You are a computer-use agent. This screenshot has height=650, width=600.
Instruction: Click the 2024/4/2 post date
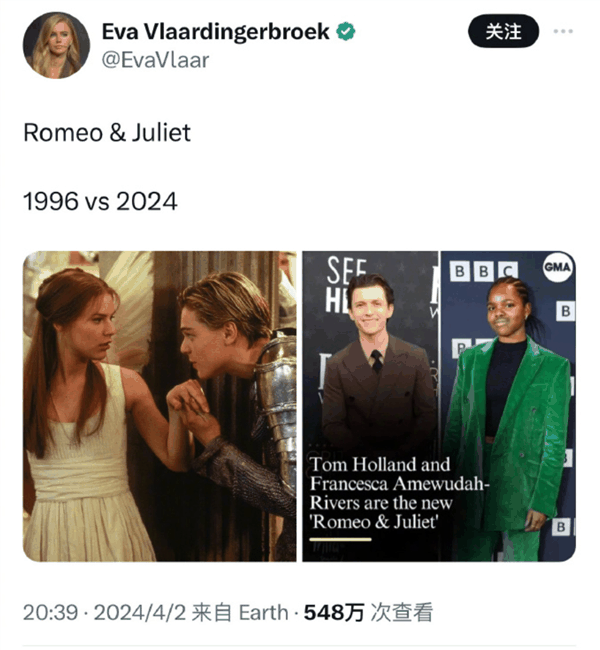point(140,613)
